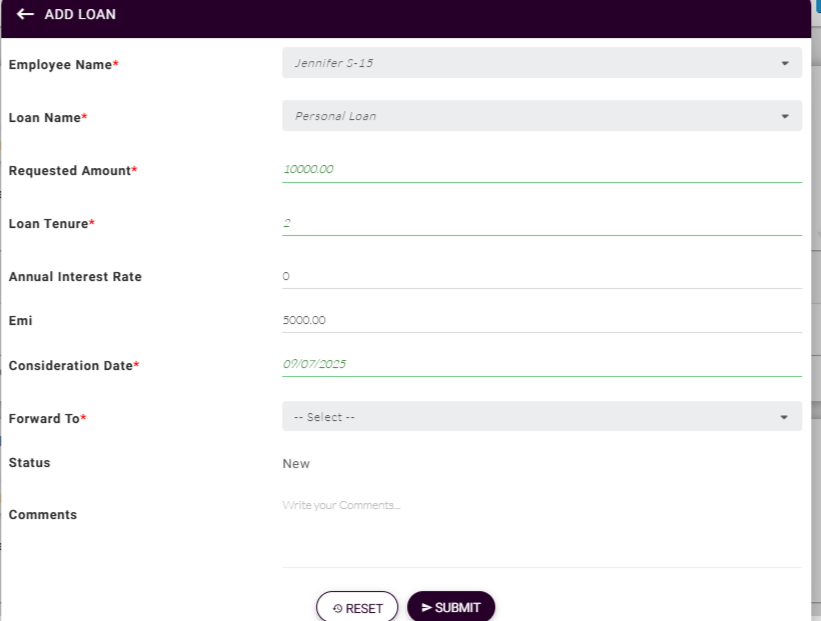821x621 pixels.
Task: Click the back arrow beside ADD LOAN
Action: pos(25,14)
